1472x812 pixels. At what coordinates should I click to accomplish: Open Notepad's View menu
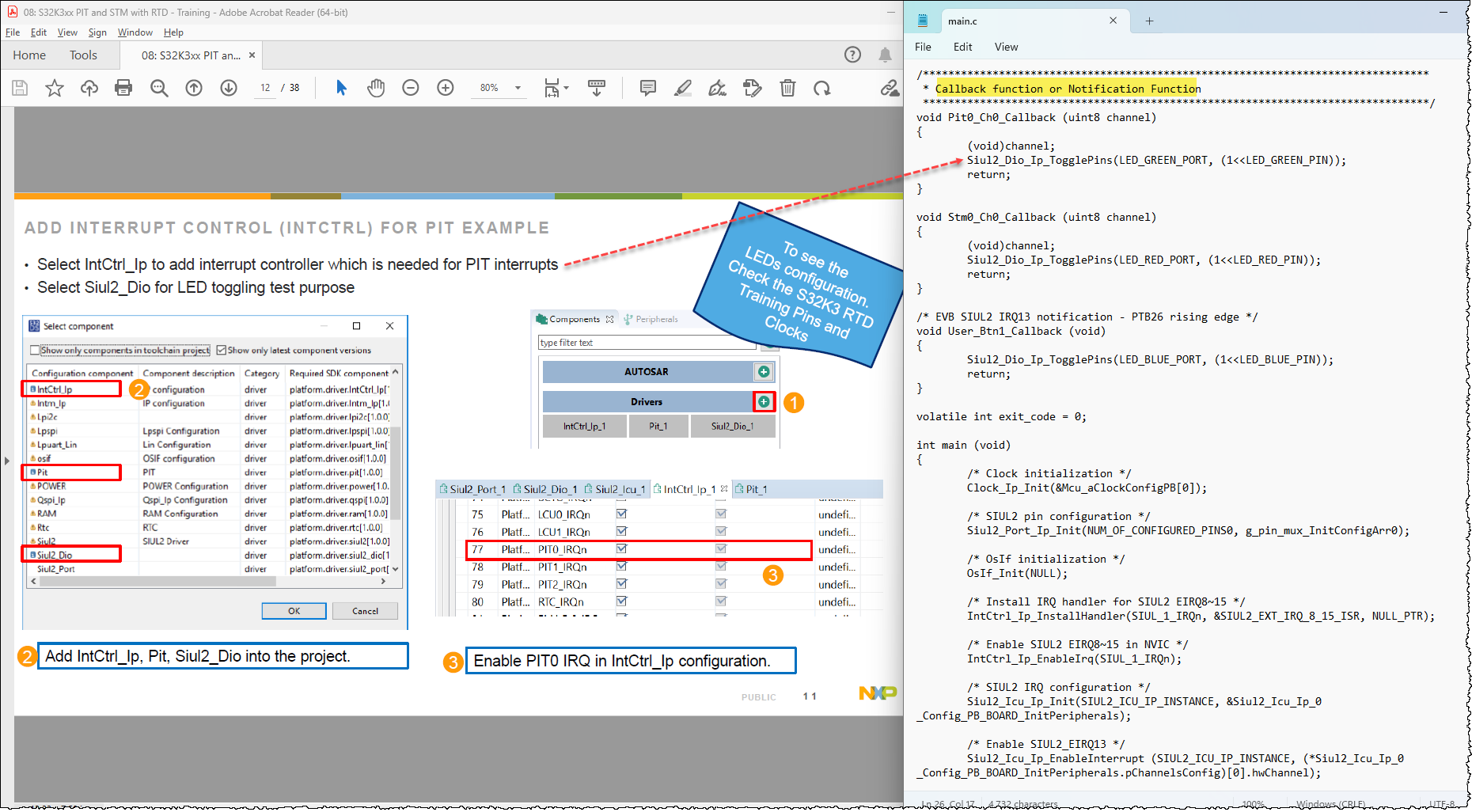point(1006,47)
